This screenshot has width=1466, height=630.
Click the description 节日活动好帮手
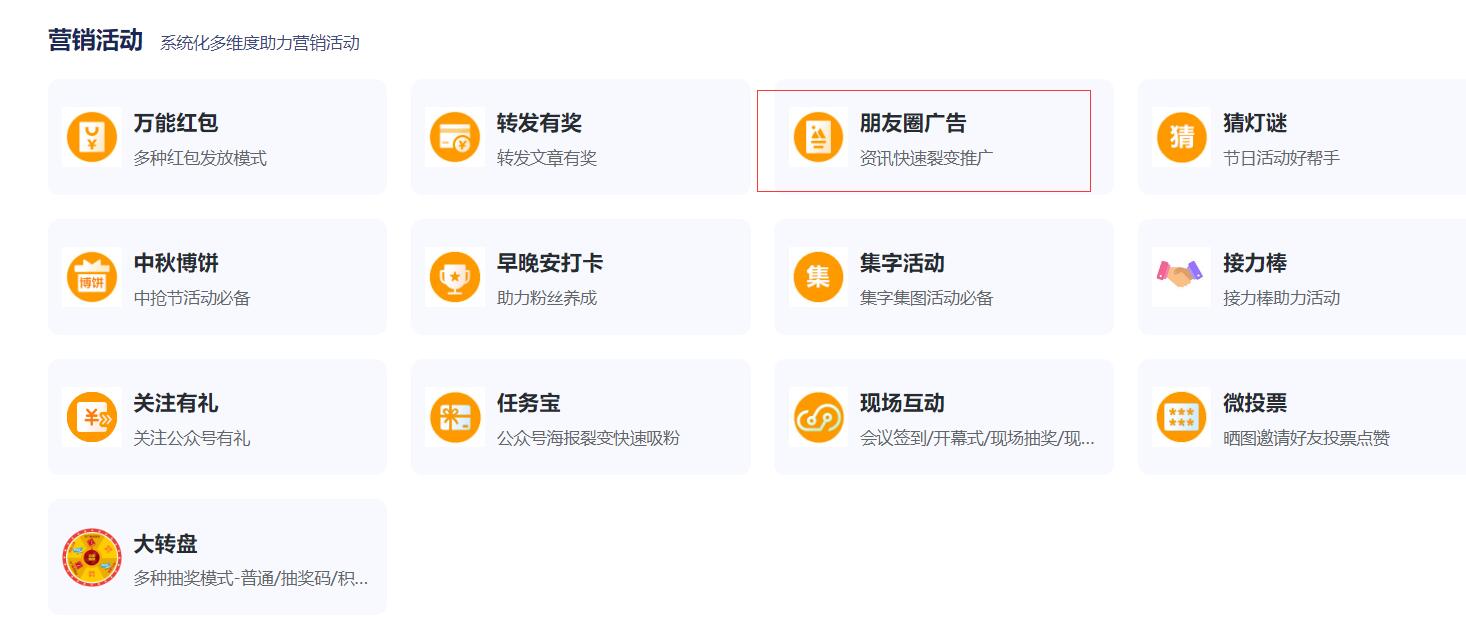pos(1281,158)
